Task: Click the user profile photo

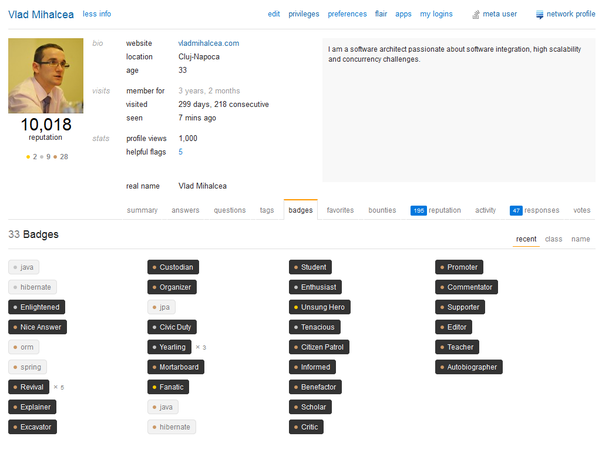Action: point(46,76)
